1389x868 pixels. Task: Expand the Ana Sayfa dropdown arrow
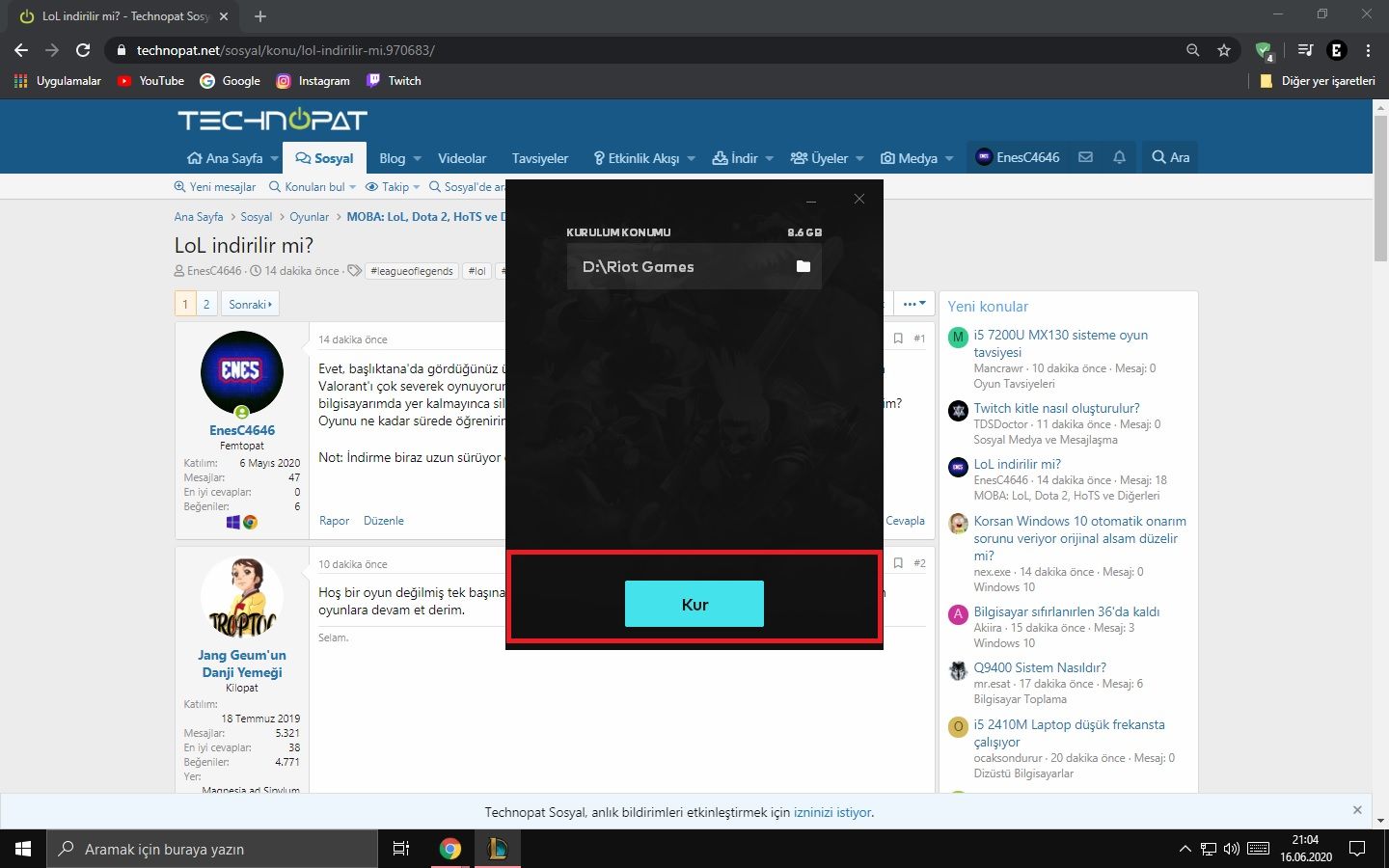(275, 158)
